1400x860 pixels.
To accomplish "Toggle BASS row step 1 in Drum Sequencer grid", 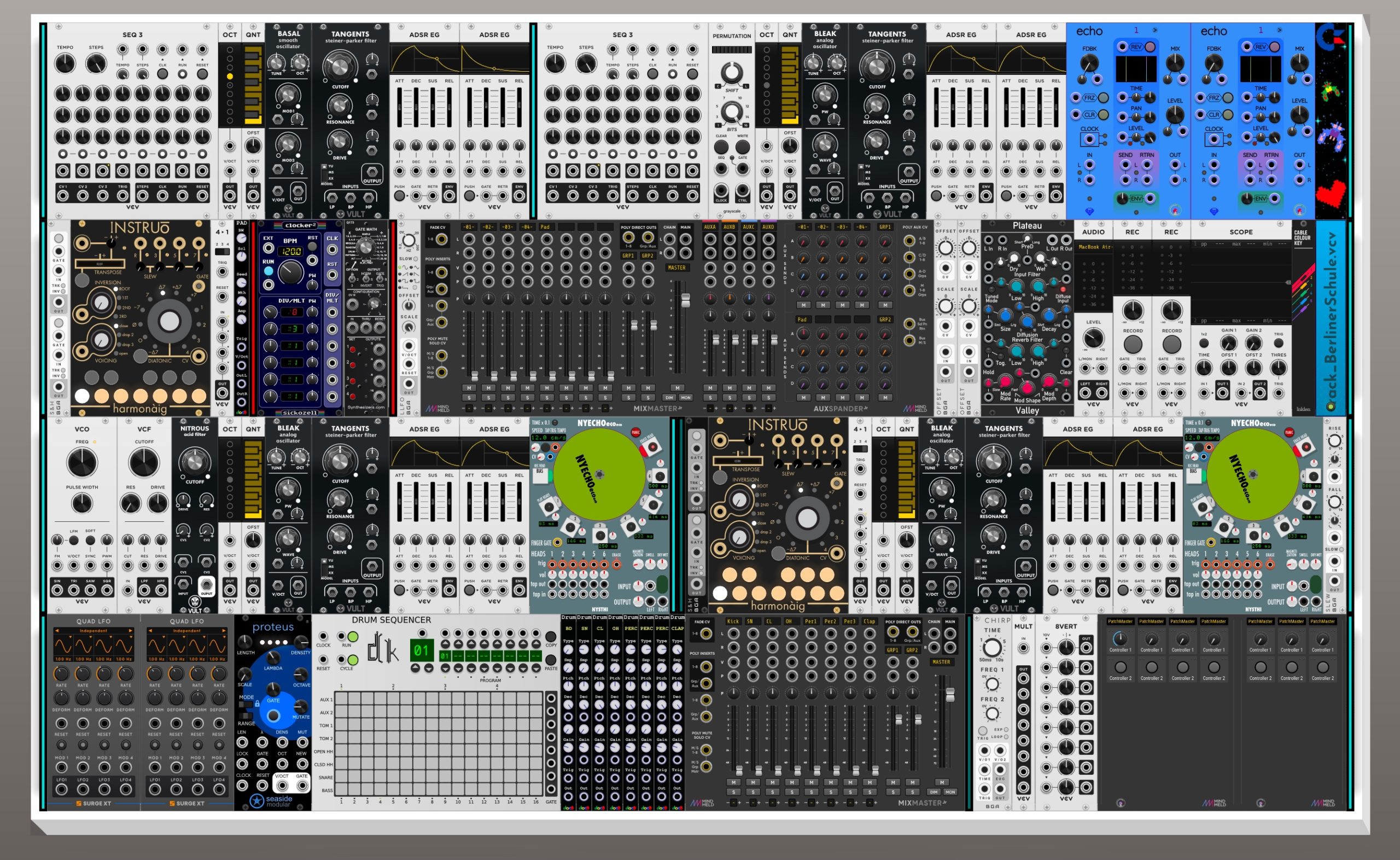I will pos(342,790).
